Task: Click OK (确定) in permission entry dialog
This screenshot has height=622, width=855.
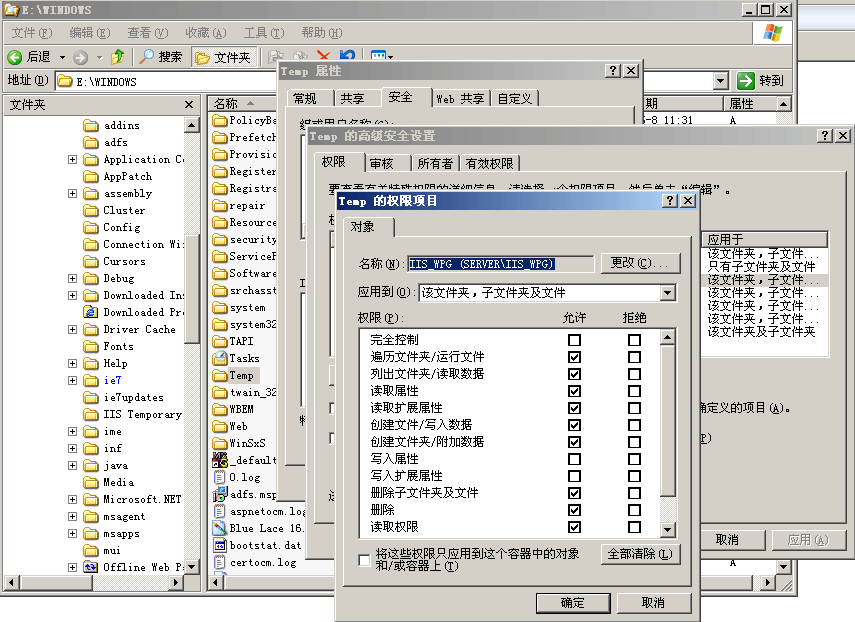Action: pyautogui.click(x=573, y=602)
